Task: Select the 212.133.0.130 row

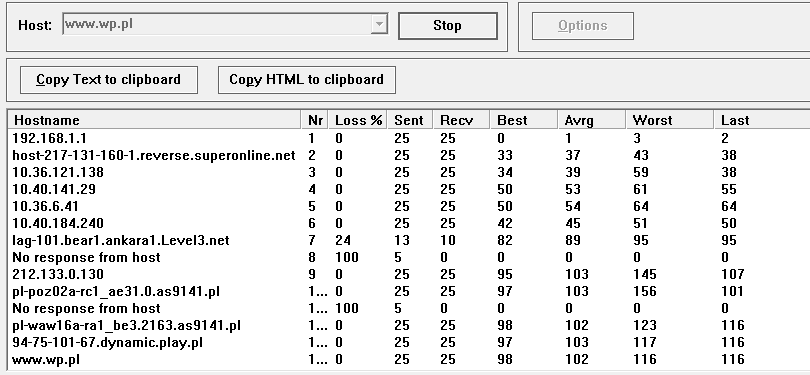Action: tap(409, 274)
